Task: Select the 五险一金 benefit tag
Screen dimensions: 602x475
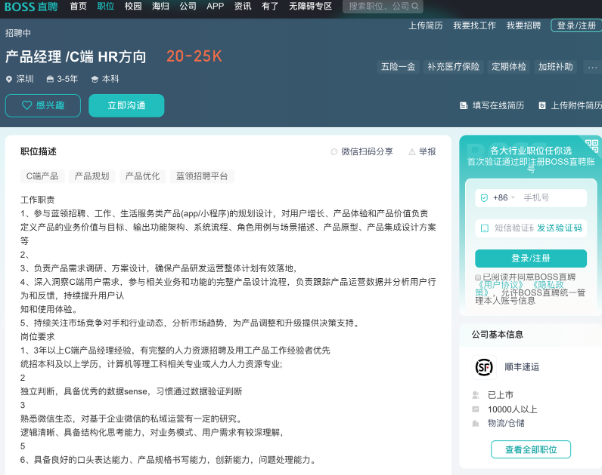Action: 398,67
